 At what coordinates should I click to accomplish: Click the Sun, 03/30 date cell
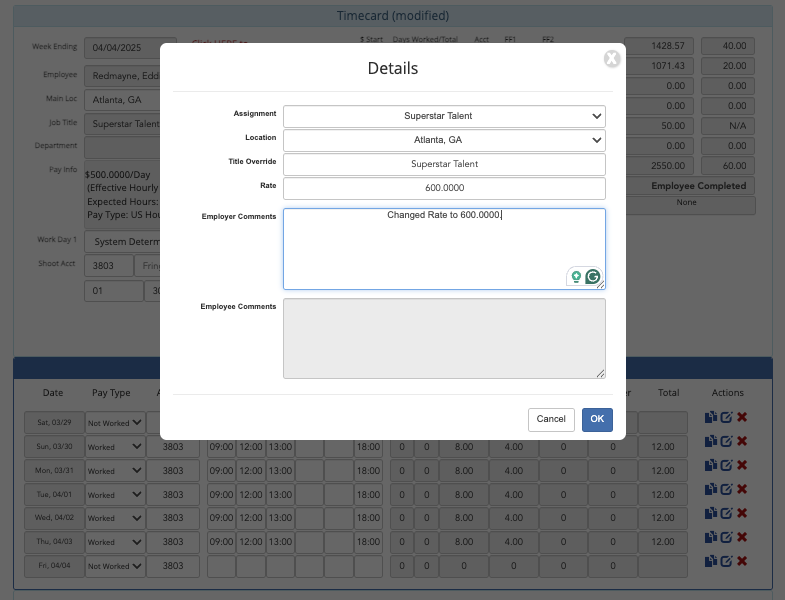pyautogui.click(x=54, y=446)
